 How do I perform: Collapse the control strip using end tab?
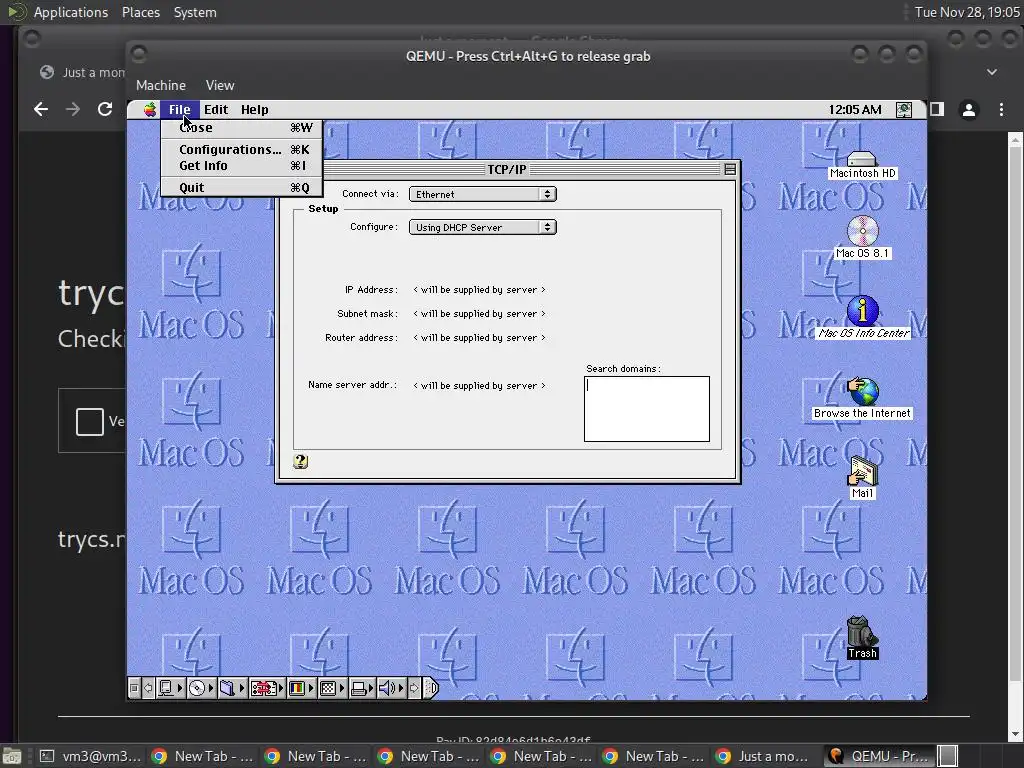tap(431, 688)
